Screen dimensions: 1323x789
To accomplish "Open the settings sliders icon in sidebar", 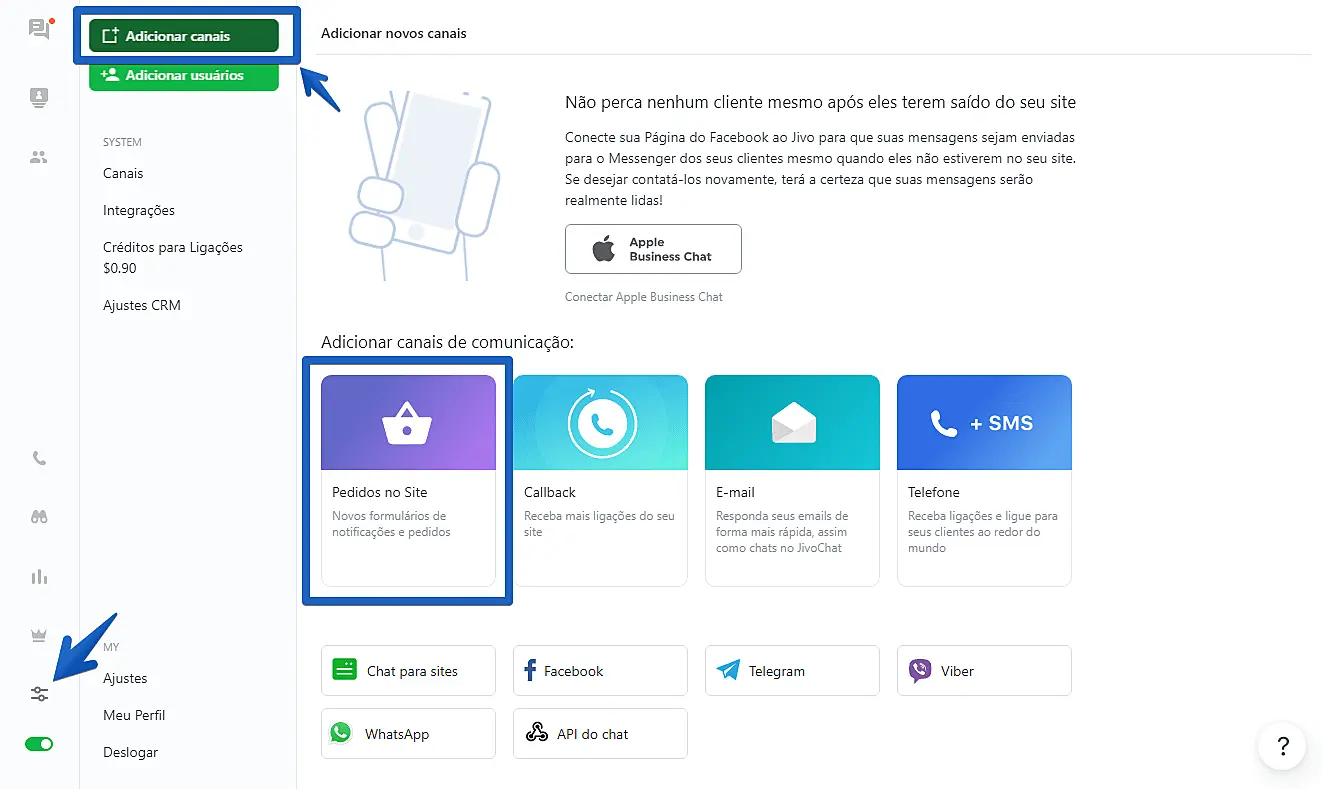I will coord(39,694).
